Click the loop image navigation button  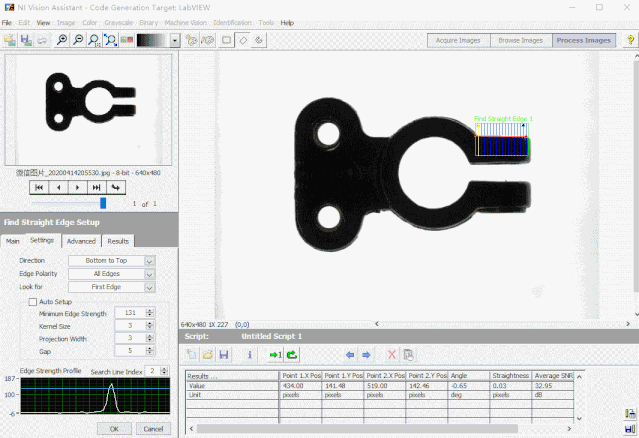116,187
